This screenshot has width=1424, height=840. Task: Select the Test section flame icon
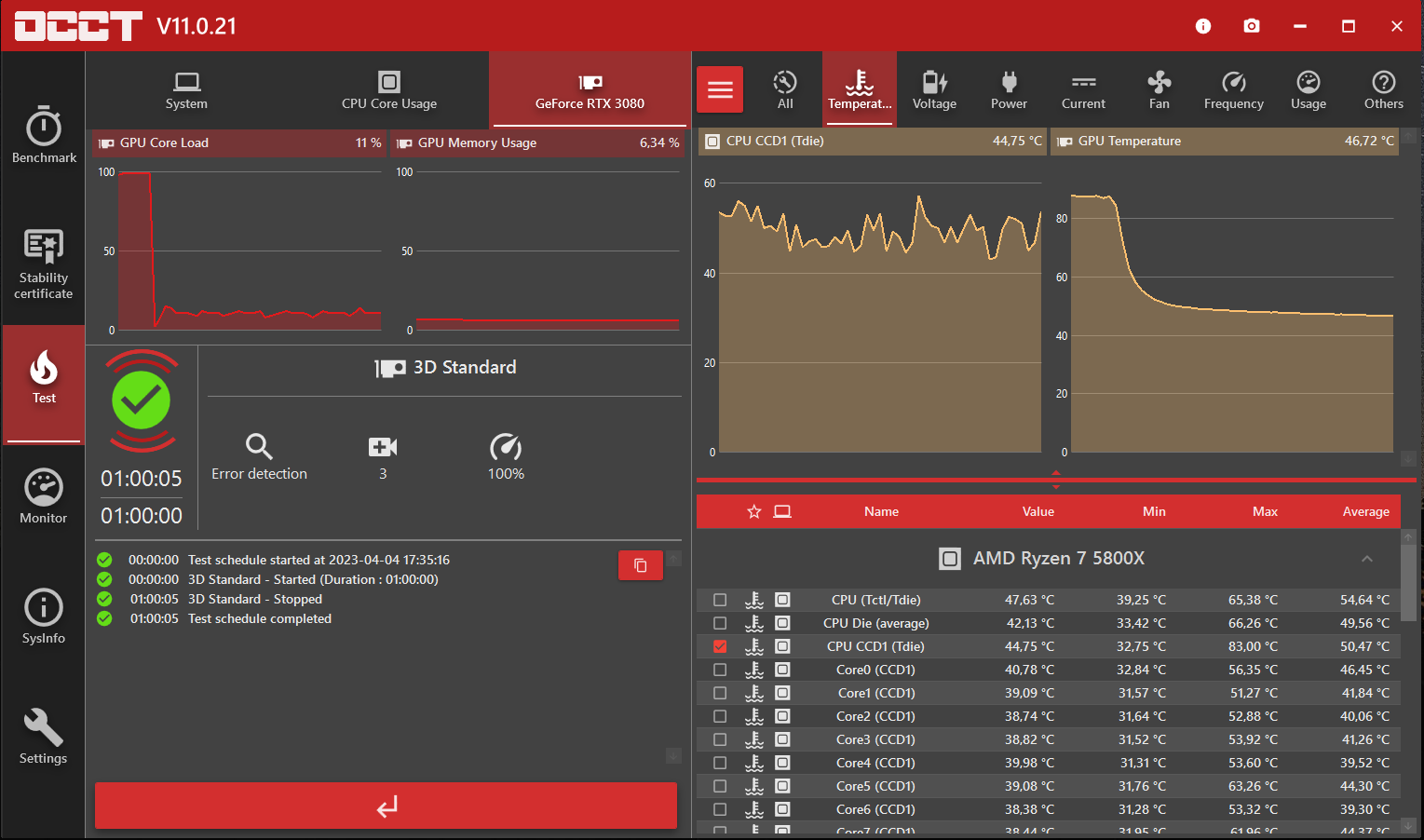coord(44,368)
